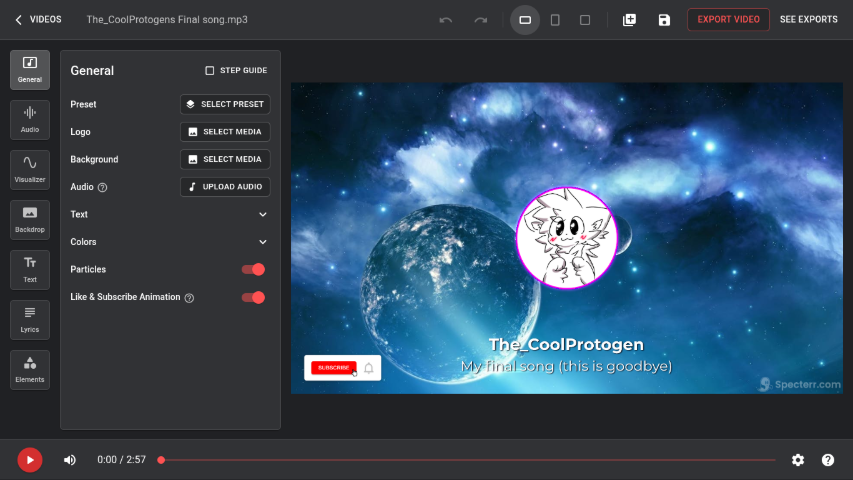Select the square aspect ratio icon

pyautogui.click(x=585, y=20)
